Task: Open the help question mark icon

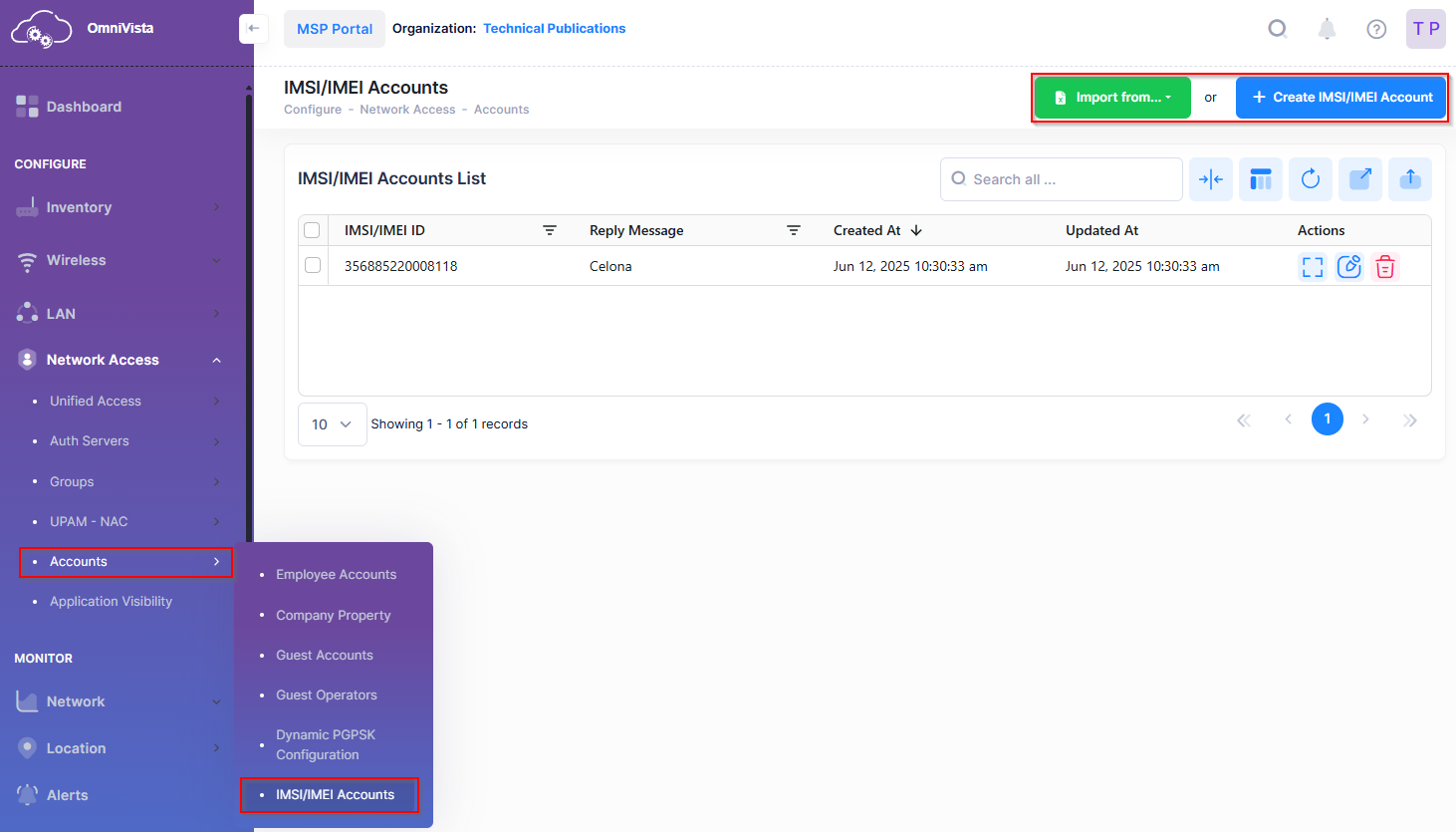Action: 1376,29
